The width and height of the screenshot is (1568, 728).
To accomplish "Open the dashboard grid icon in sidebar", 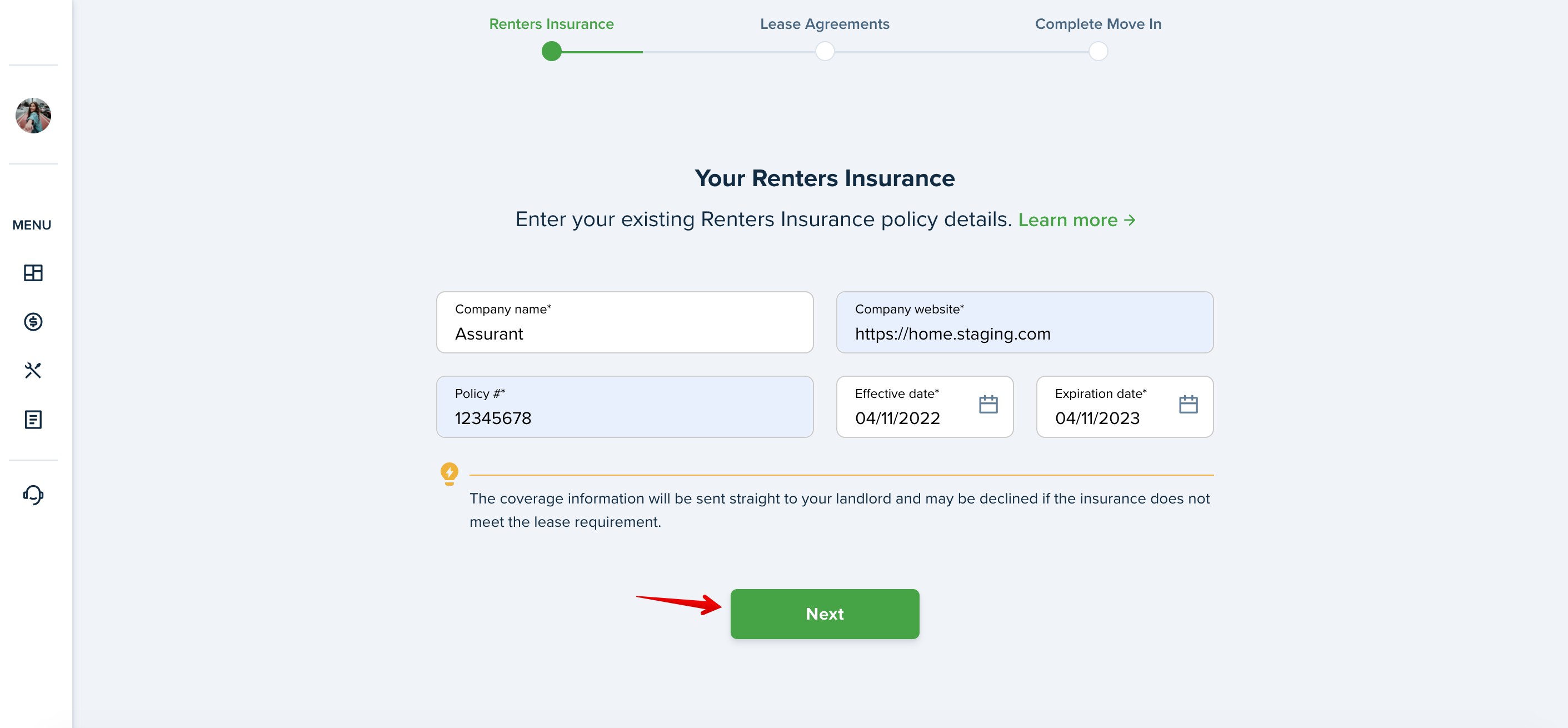I will [33, 273].
